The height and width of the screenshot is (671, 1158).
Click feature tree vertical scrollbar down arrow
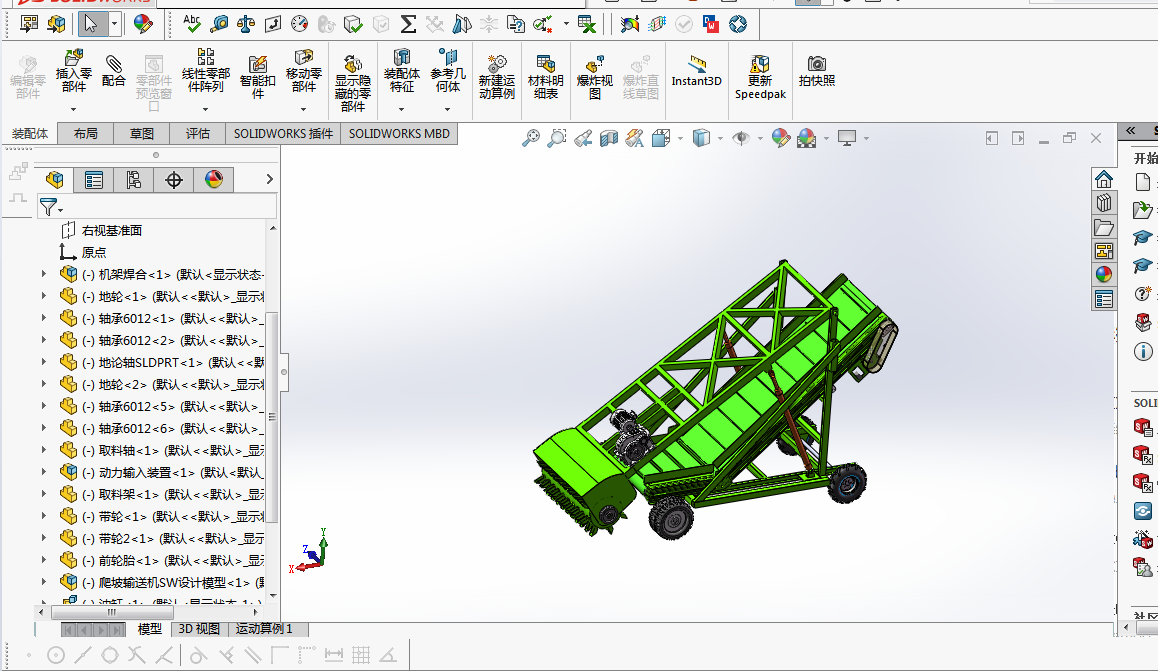point(273,596)
